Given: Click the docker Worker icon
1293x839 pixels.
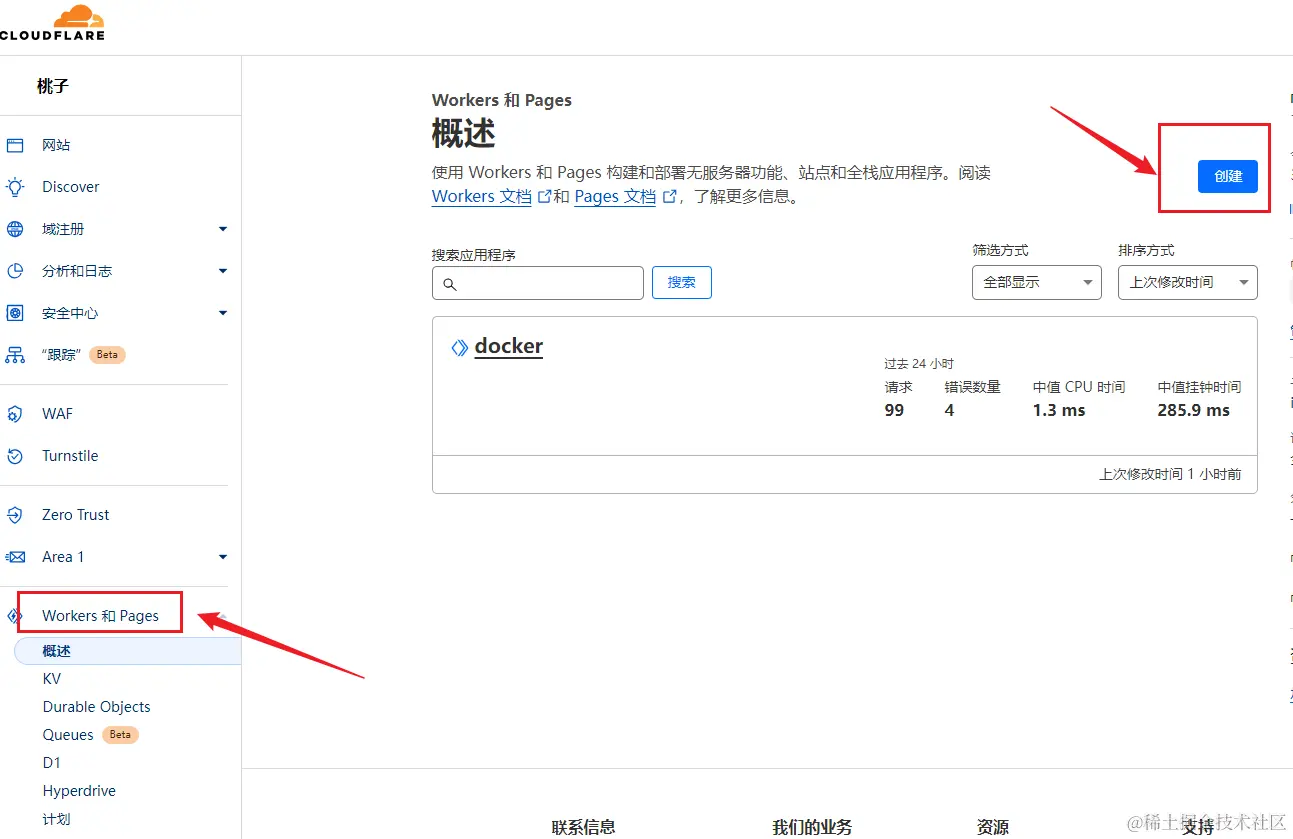Looking at the screenshot, I should click(458, 347).
